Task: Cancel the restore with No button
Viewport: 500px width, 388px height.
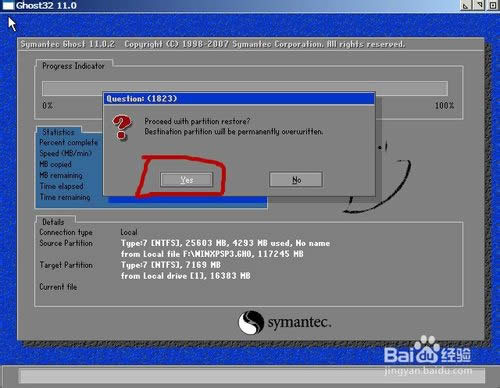Action: (296, 180)
